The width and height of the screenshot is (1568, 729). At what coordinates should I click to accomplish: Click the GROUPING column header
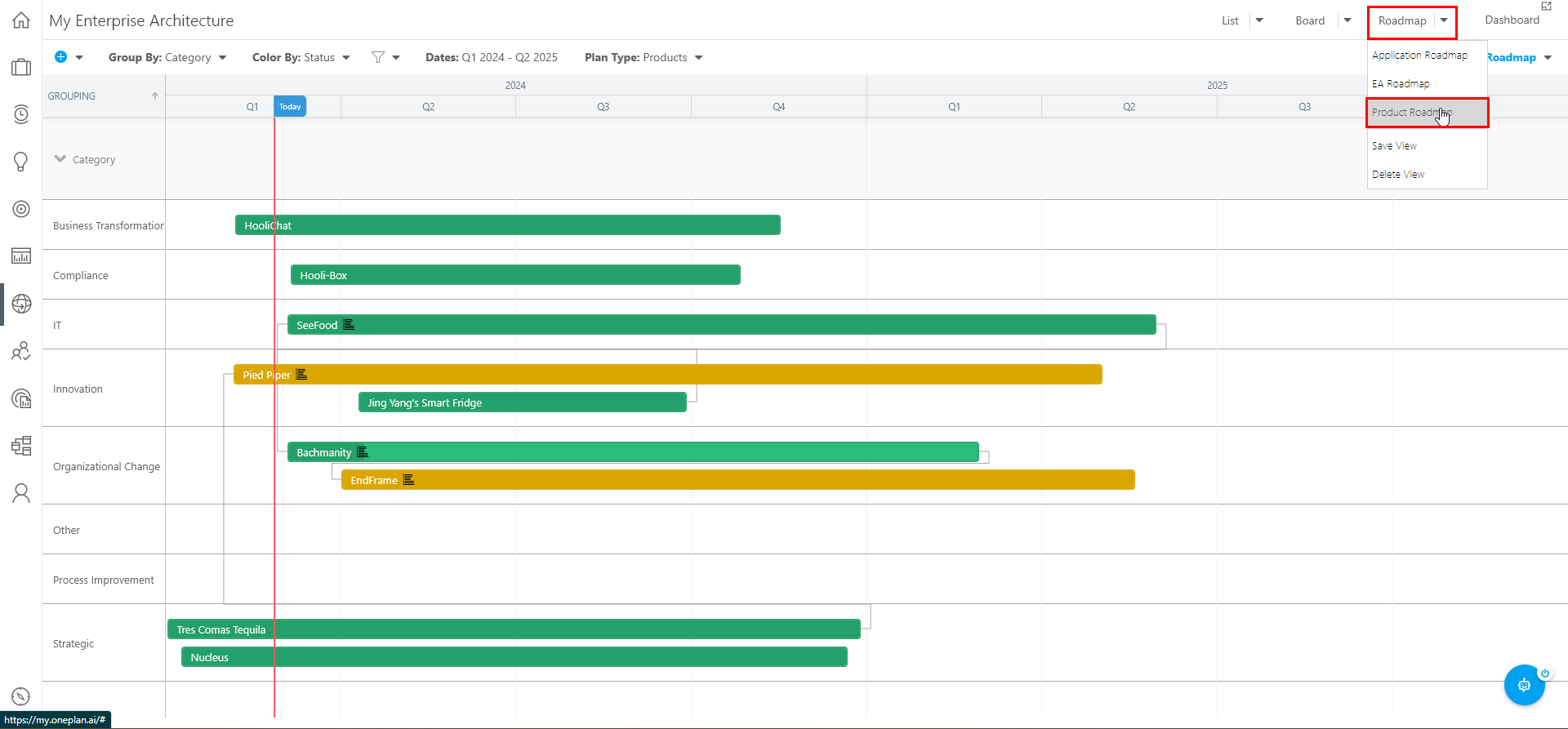(x=72, y=96)
